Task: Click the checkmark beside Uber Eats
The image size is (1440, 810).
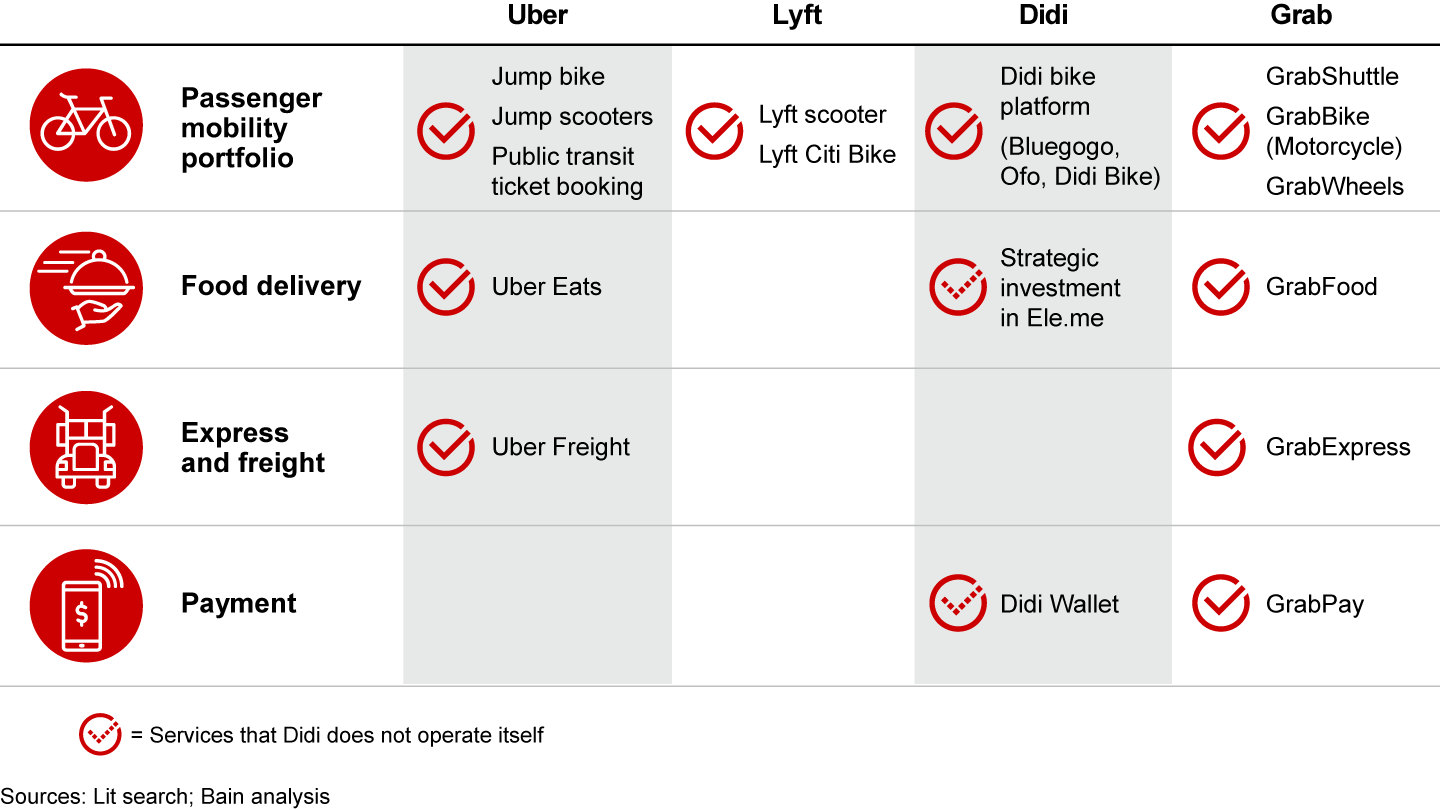Action: pos(446,287)
